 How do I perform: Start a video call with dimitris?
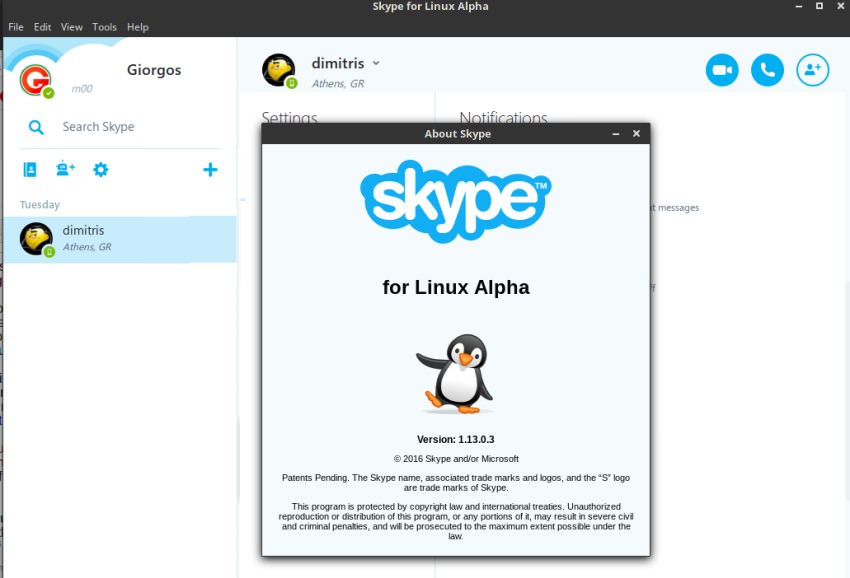pos(721,70)
